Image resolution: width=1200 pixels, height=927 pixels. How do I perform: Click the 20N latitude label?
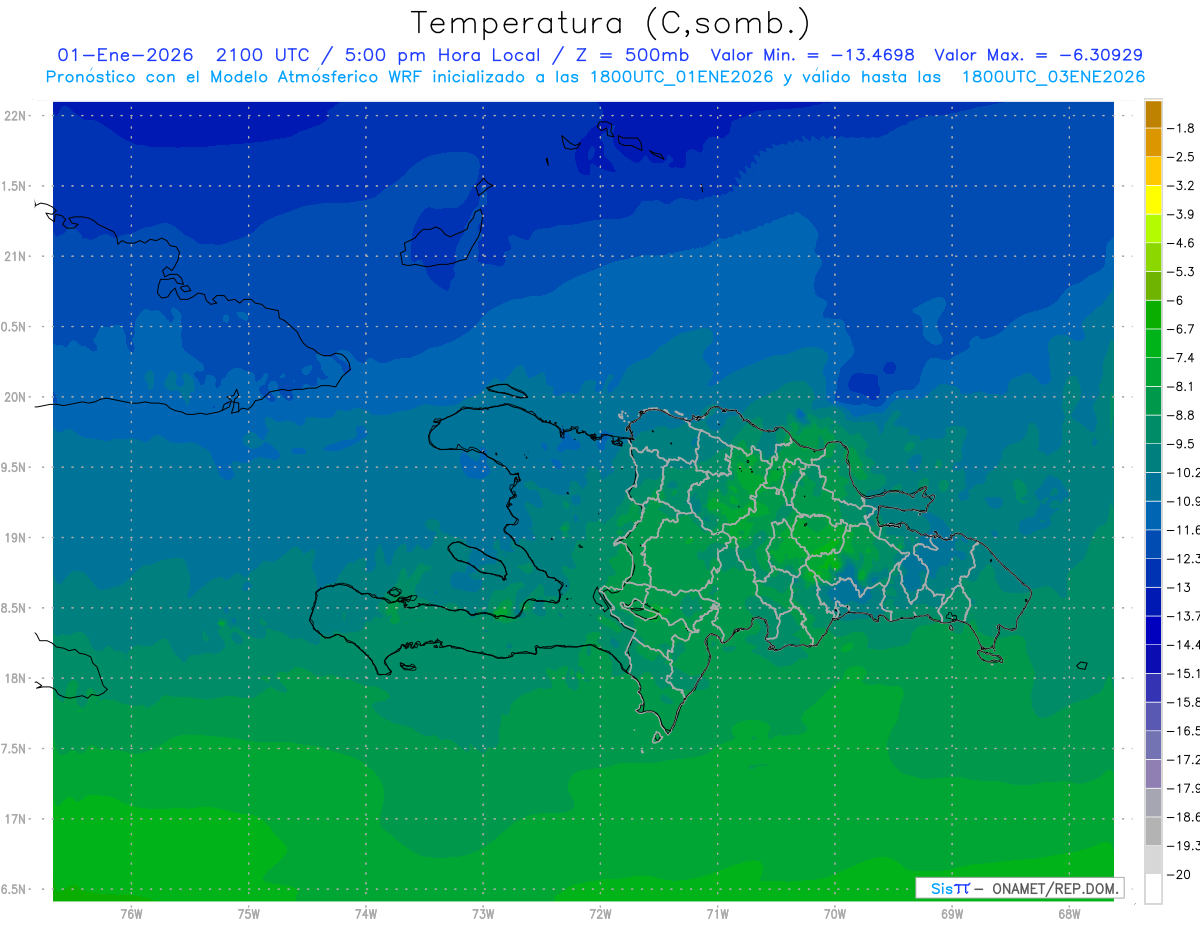click(x=16, y=398)
